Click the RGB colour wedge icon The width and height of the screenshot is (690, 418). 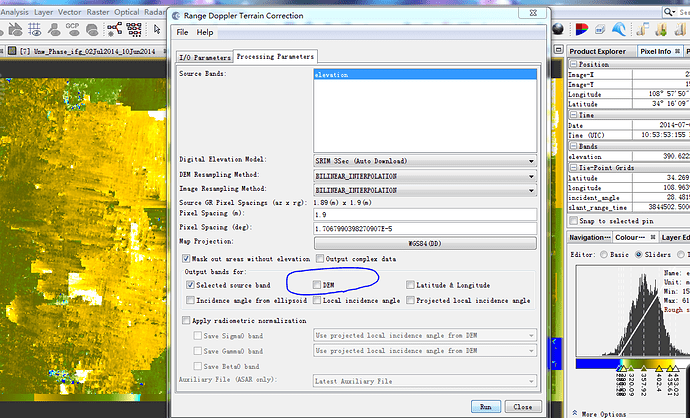(582, 29)
